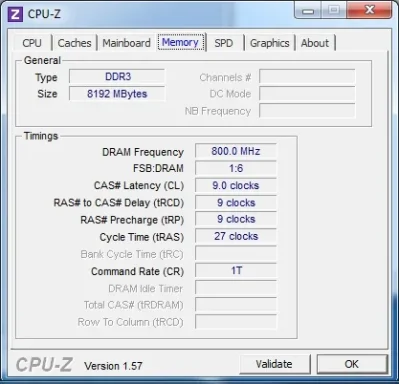Click the 'Timings' group heading
Viewport: 399px width, 384px height.
[41, 136]
